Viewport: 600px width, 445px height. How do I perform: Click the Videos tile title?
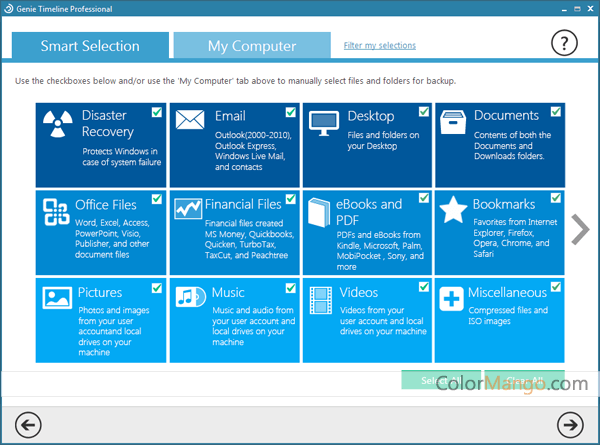click(359, 292)
